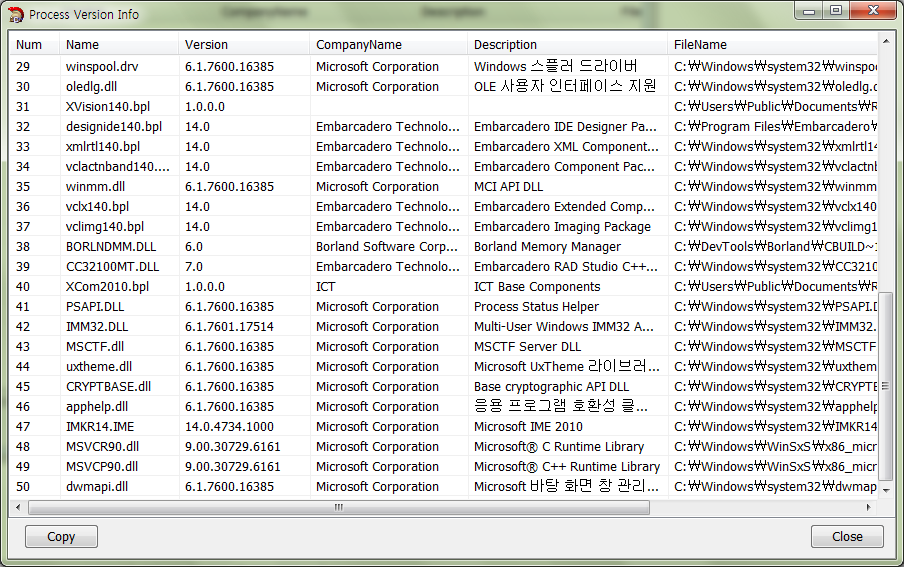
Task: Minimize the Process Version Info window
Action: point(808,10)
